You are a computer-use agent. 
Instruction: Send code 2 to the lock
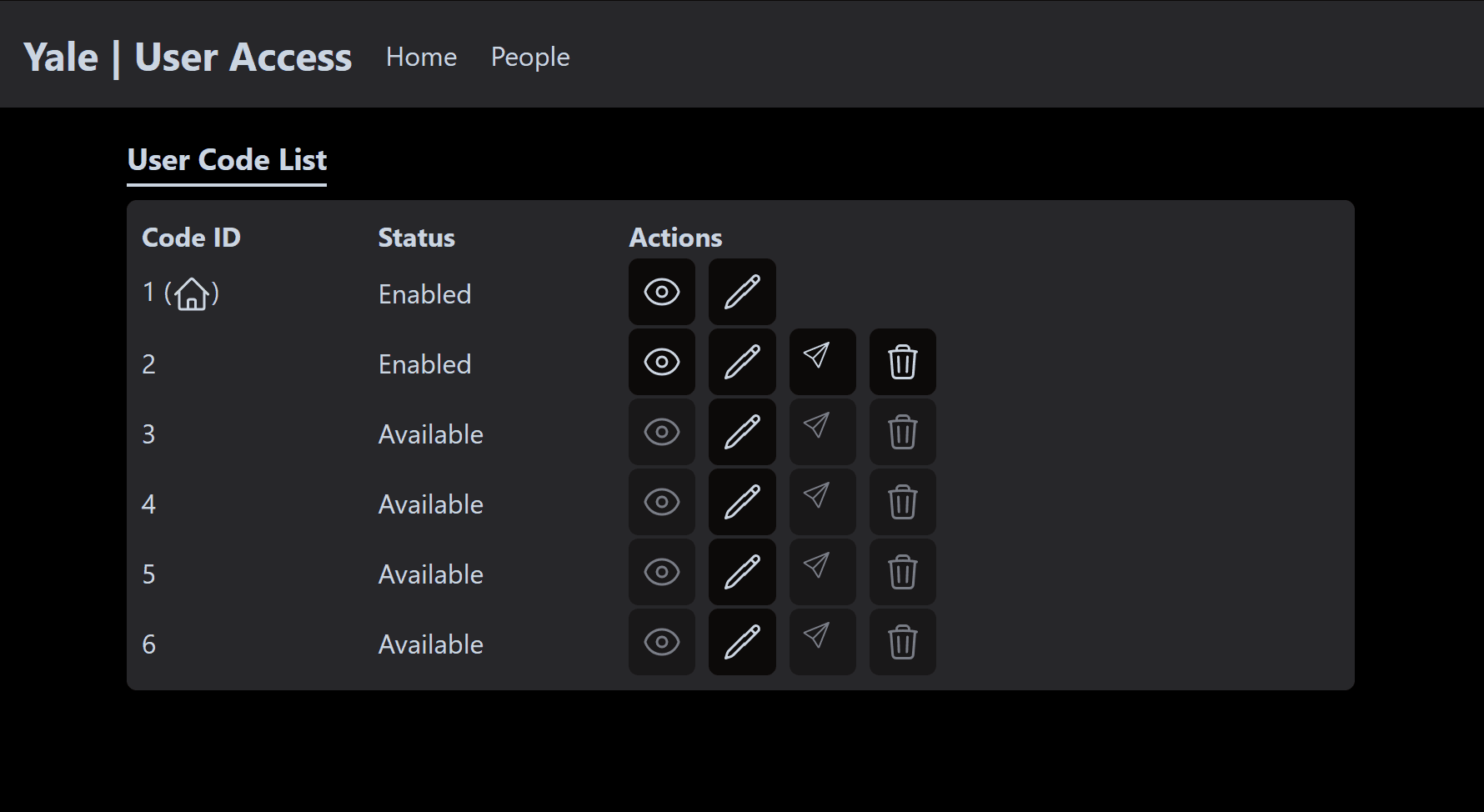point(821,362)
